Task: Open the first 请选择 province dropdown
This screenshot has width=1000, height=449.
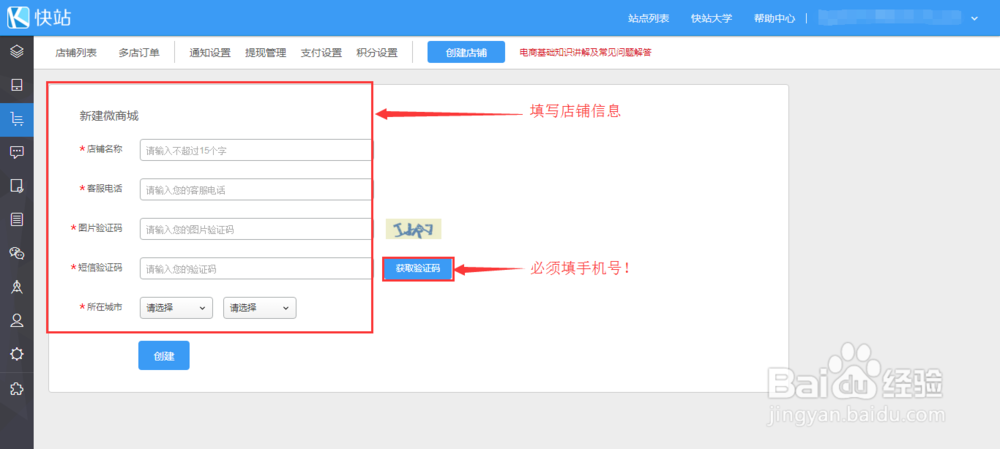Action: (x=176, y=307)
